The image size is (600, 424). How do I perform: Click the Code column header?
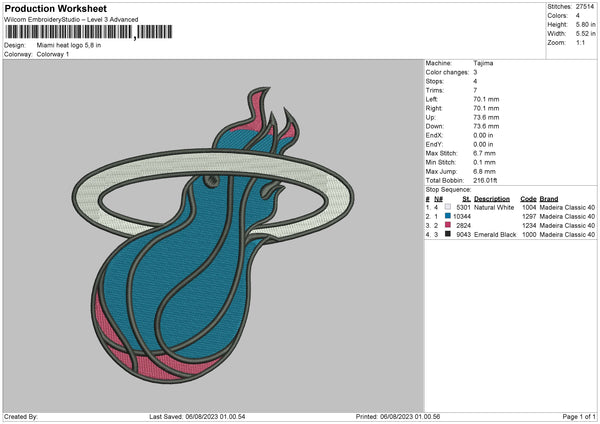coord(529,199)
